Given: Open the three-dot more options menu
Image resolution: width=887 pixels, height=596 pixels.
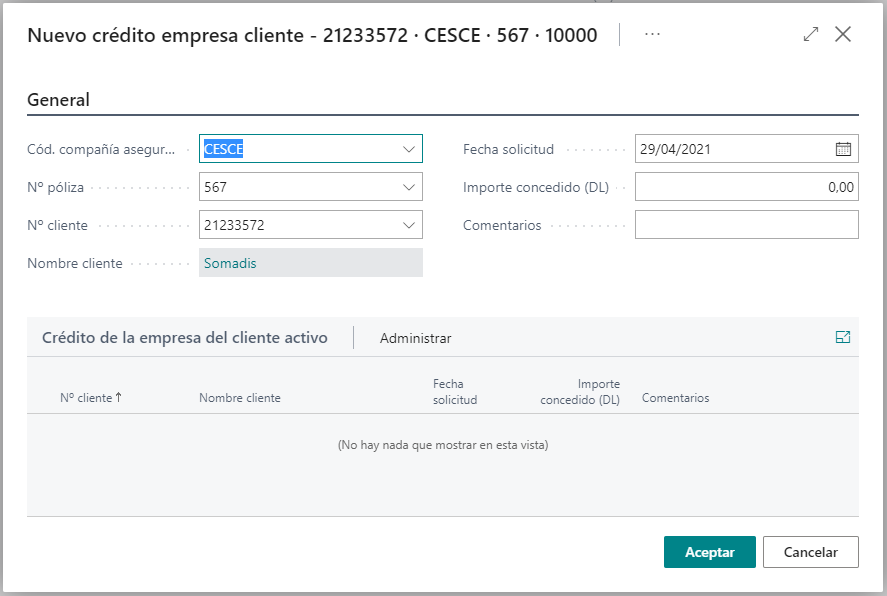Looking at the screenshot, I should point(652,34).
